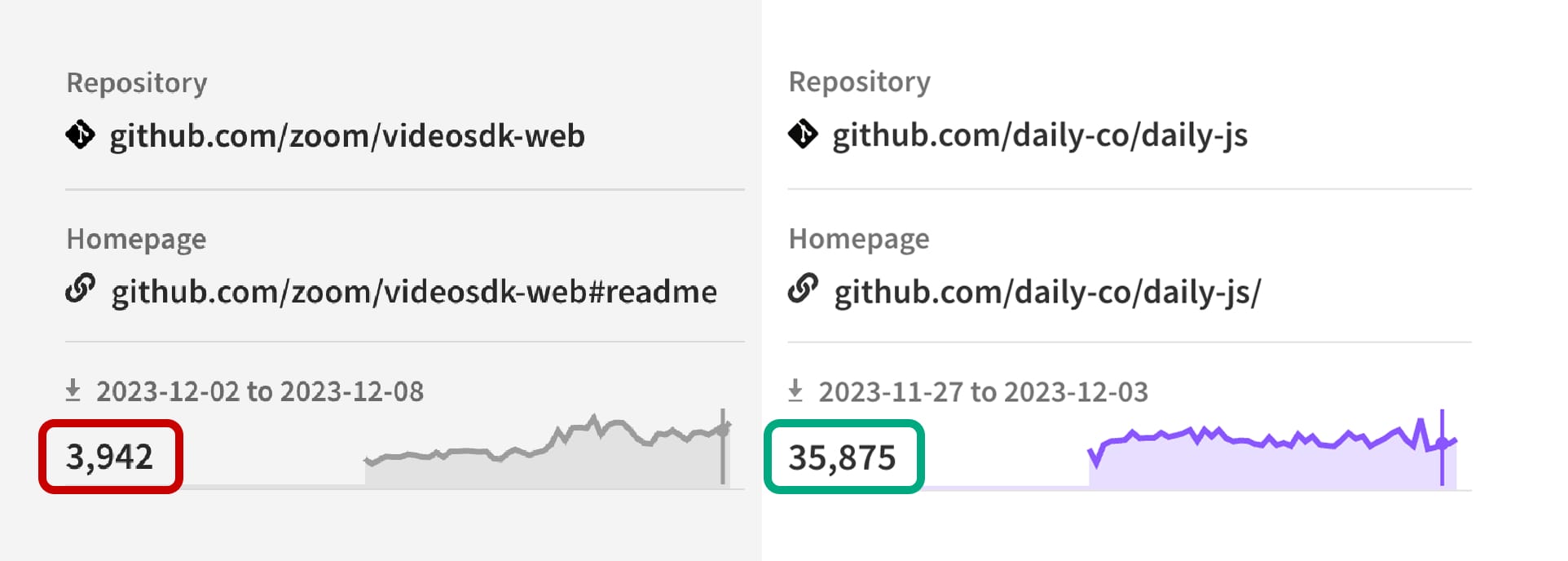Click the download icon next to 2023-12-02 date range
Screen dimensions: 1568x561
point(73,391)
